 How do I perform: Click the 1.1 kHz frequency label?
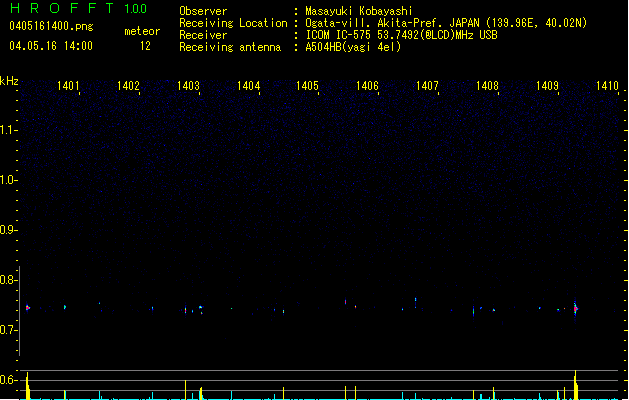pyautogui.click(x=7, y=130)
